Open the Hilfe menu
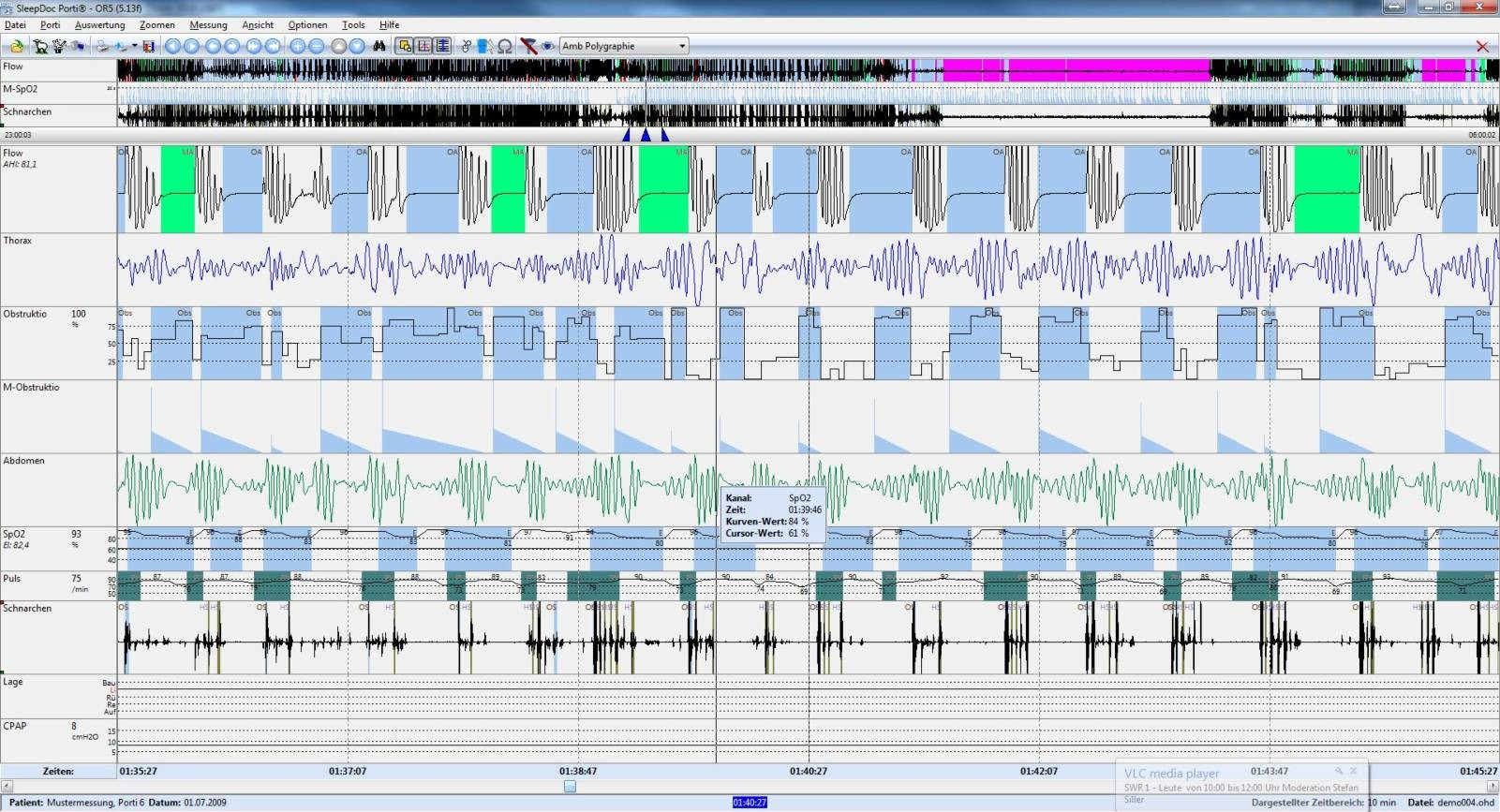The width and height of the screenshot is (1500, 812). pos(390,24)
